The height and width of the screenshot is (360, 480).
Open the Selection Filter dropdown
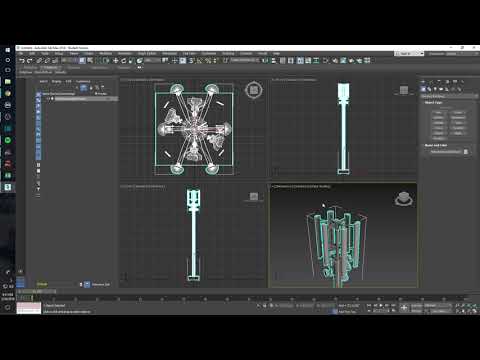pyautogui.click(x=69, y=61)
